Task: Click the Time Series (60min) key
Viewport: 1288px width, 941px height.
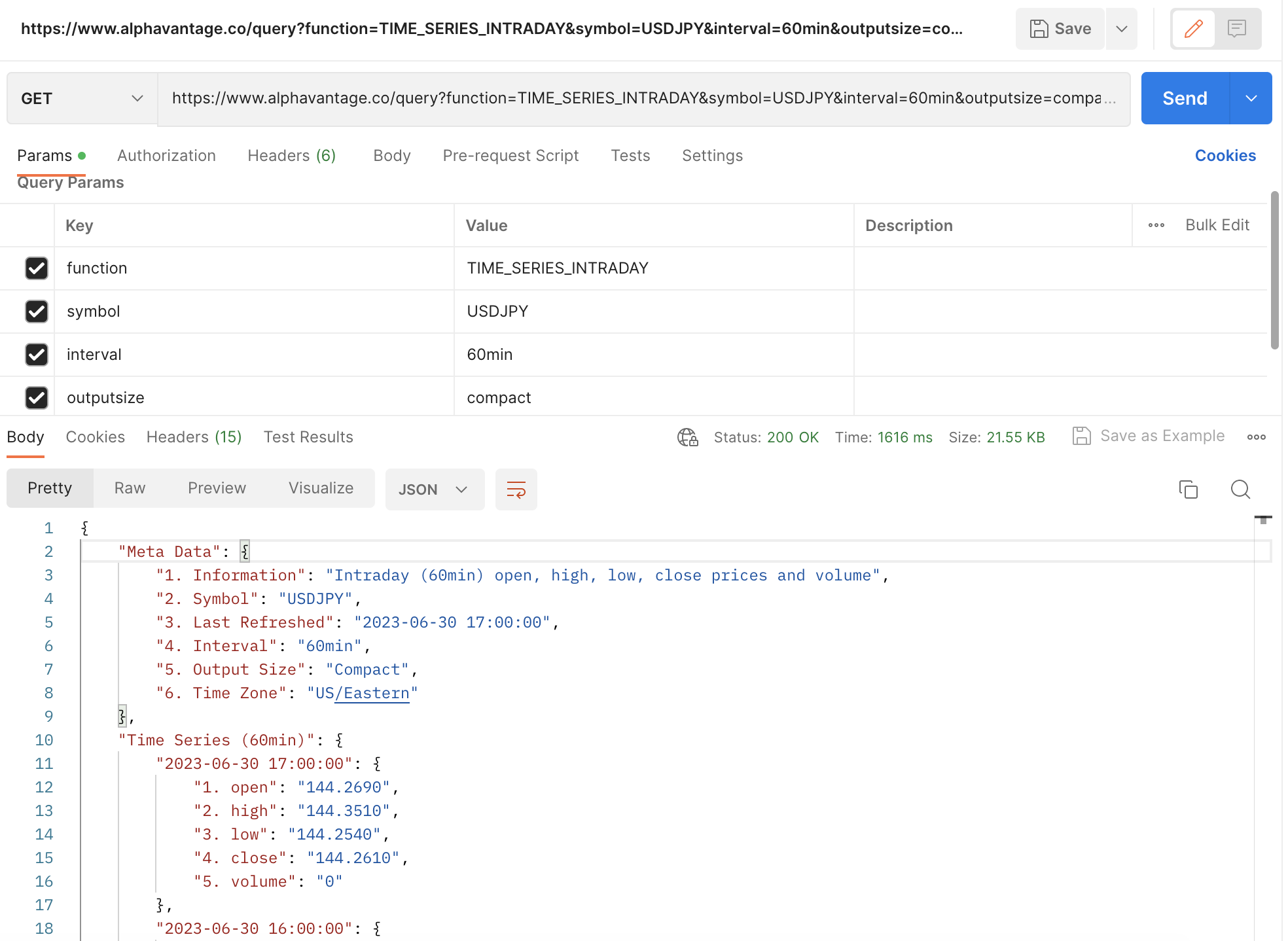Action: coord(216,740)
